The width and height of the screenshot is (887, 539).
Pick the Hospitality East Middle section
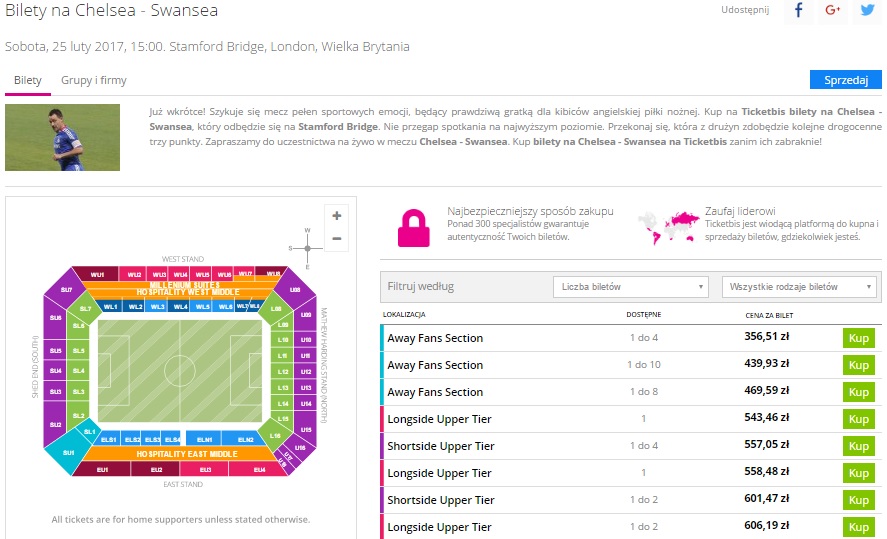[180, 454]
